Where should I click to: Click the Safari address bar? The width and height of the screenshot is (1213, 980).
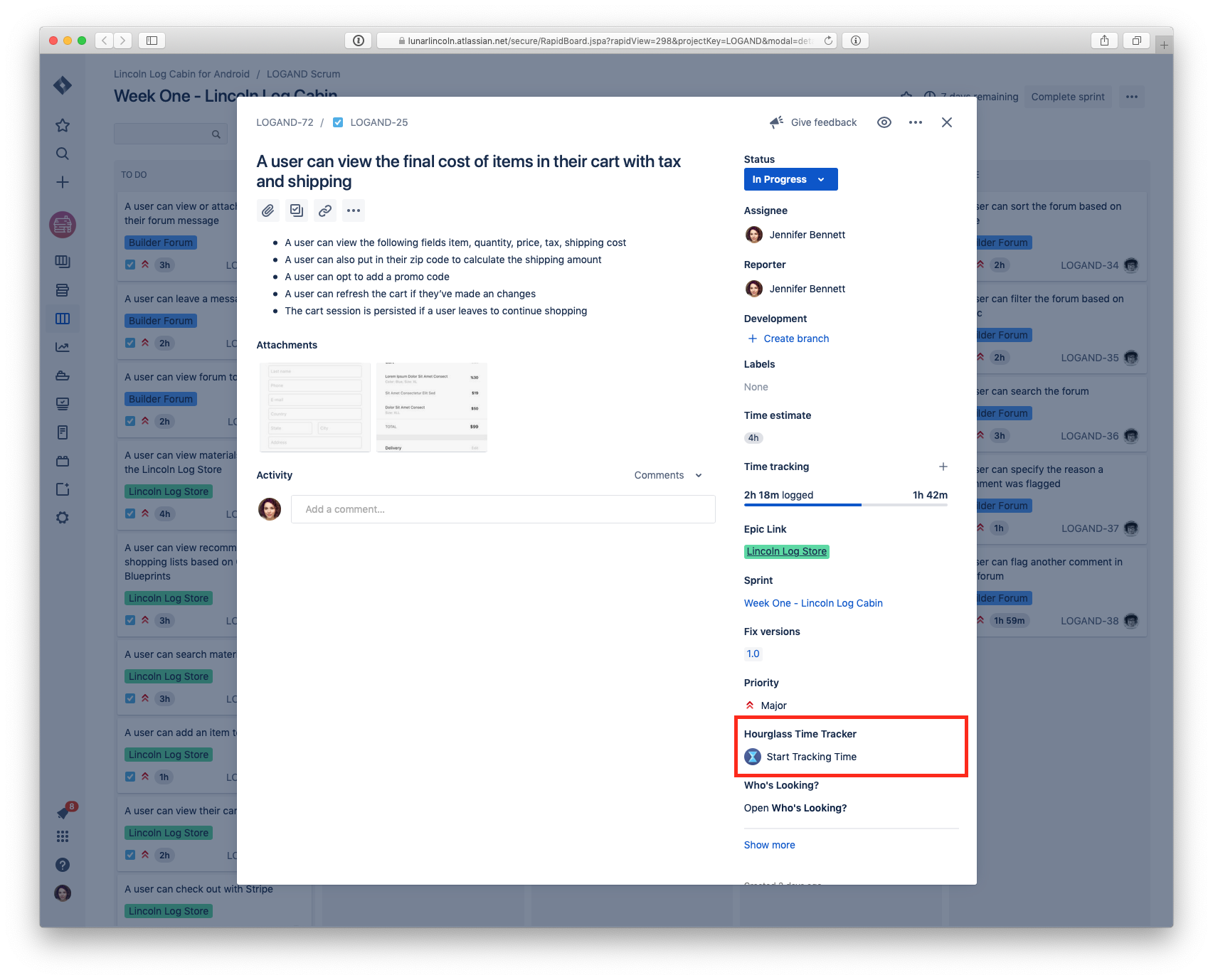pos(606,41)
